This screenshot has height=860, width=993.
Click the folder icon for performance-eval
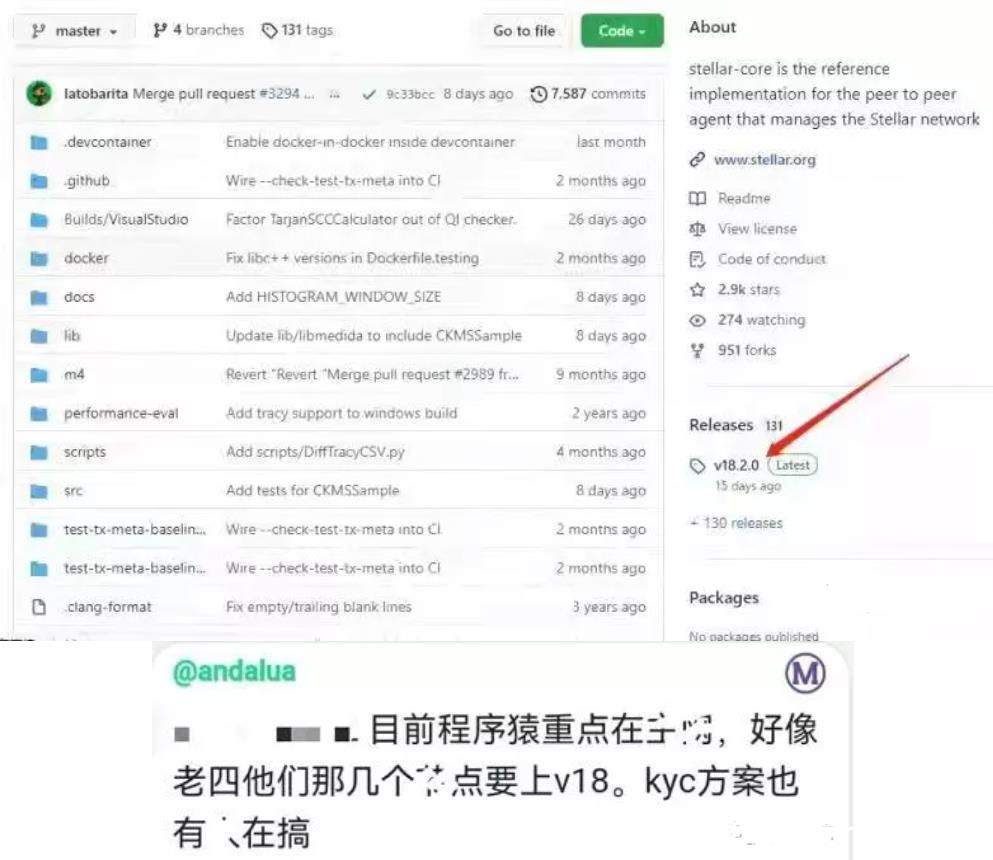(x=39, y=414)
